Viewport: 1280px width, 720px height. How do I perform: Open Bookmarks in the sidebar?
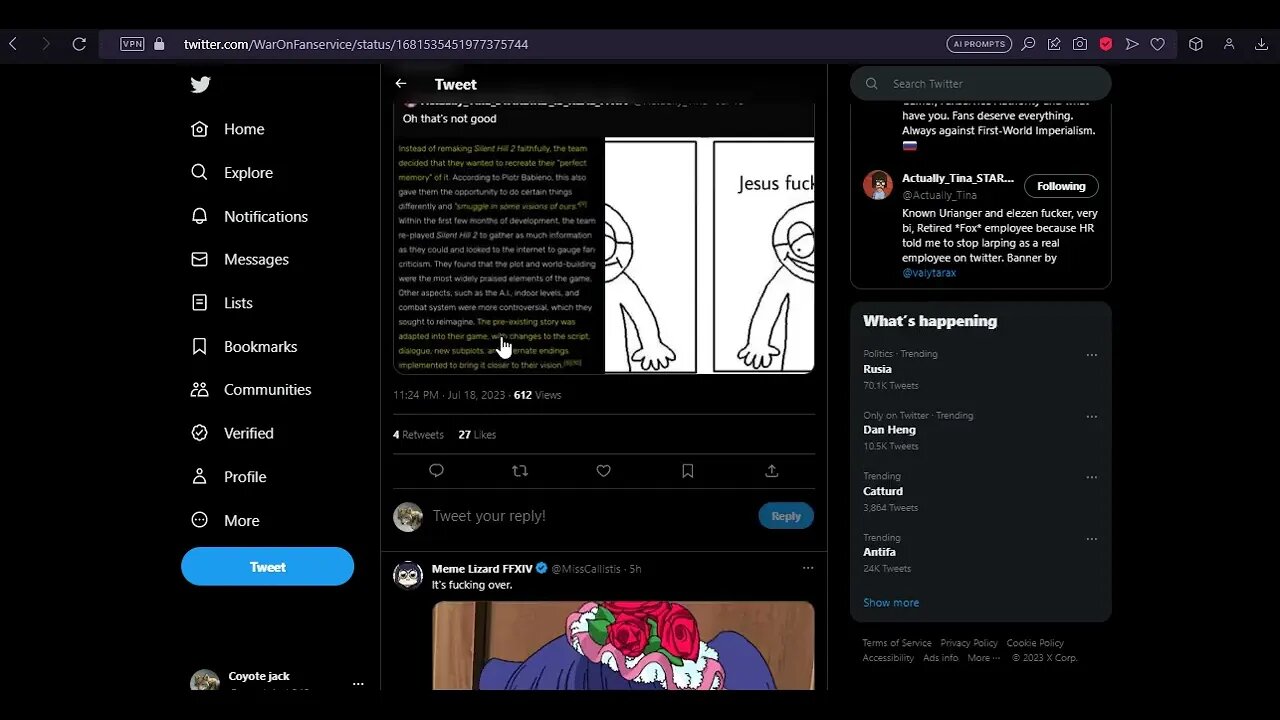(260, 347)
